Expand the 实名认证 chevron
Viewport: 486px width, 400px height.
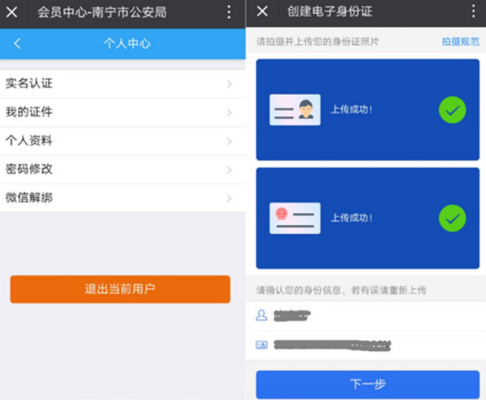pos(229,84)
